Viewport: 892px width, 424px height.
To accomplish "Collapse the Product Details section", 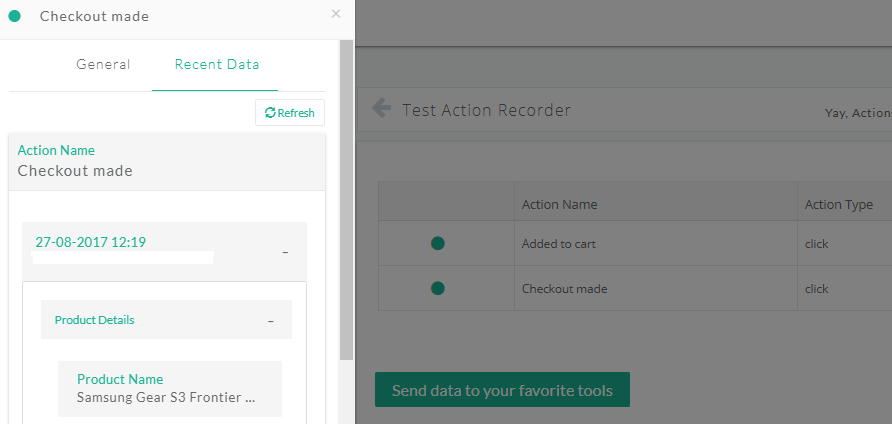I will (x=271, y=322).
